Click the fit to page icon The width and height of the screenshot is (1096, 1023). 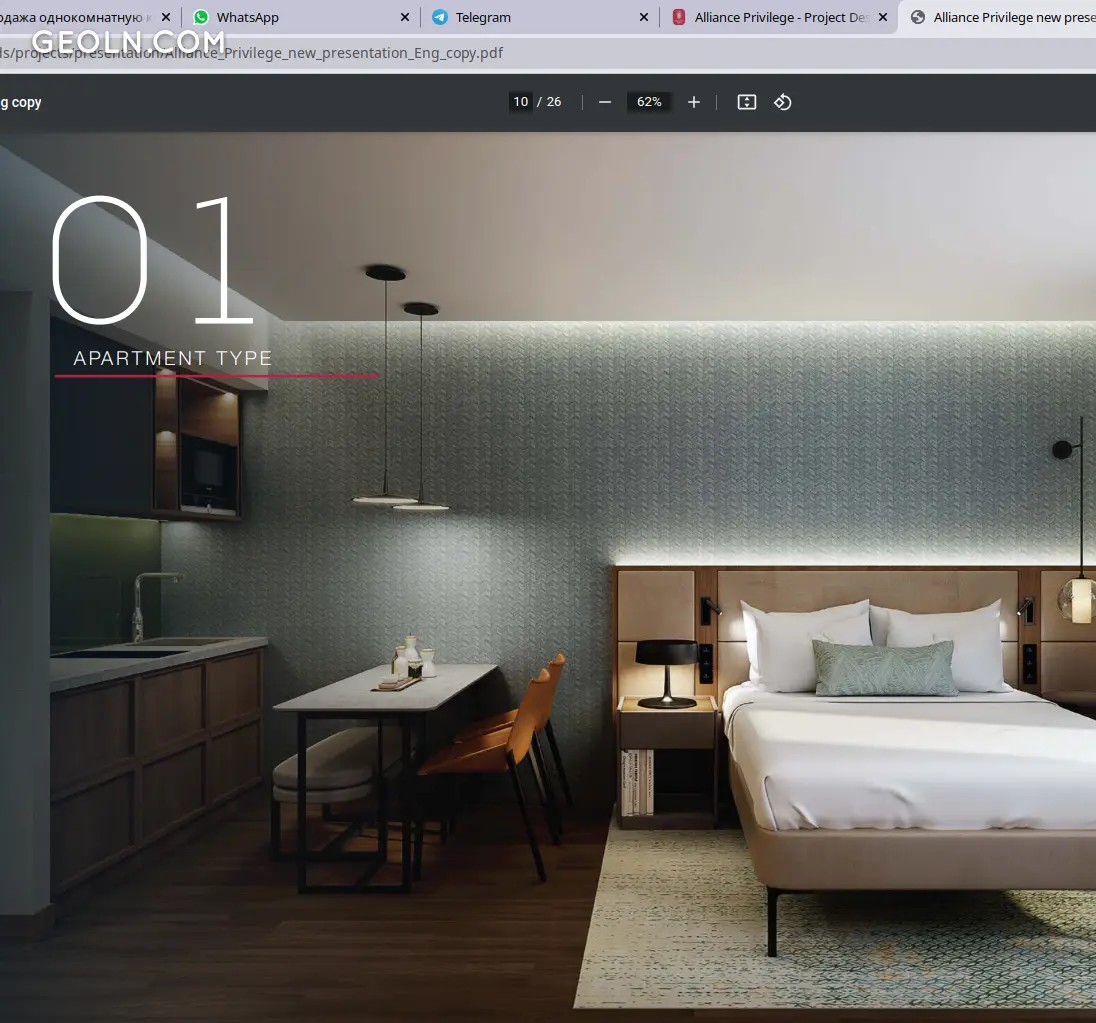pyautogui.click(x=746, y=102)
